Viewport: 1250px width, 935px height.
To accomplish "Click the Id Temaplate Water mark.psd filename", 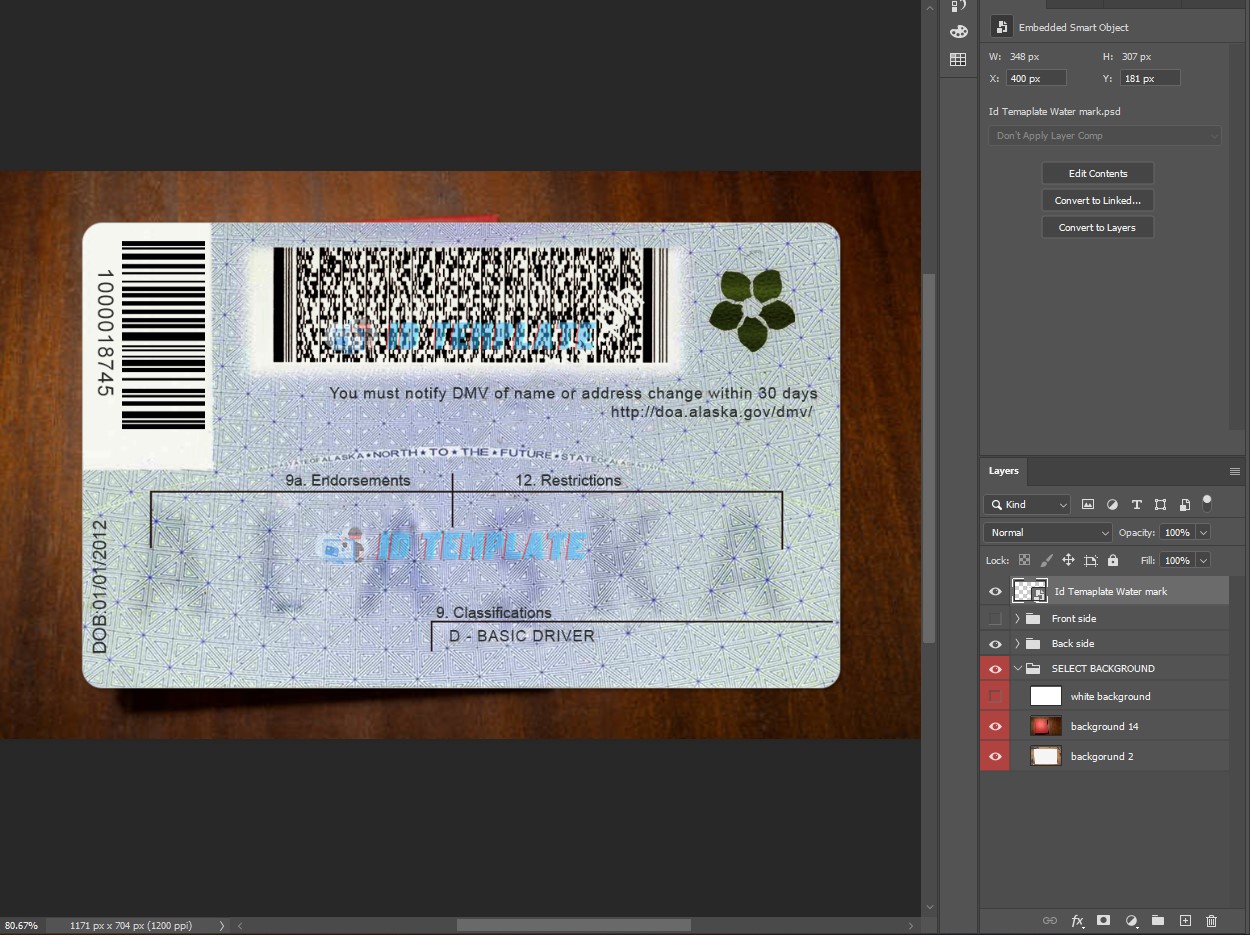I will tap(1055, 112).
